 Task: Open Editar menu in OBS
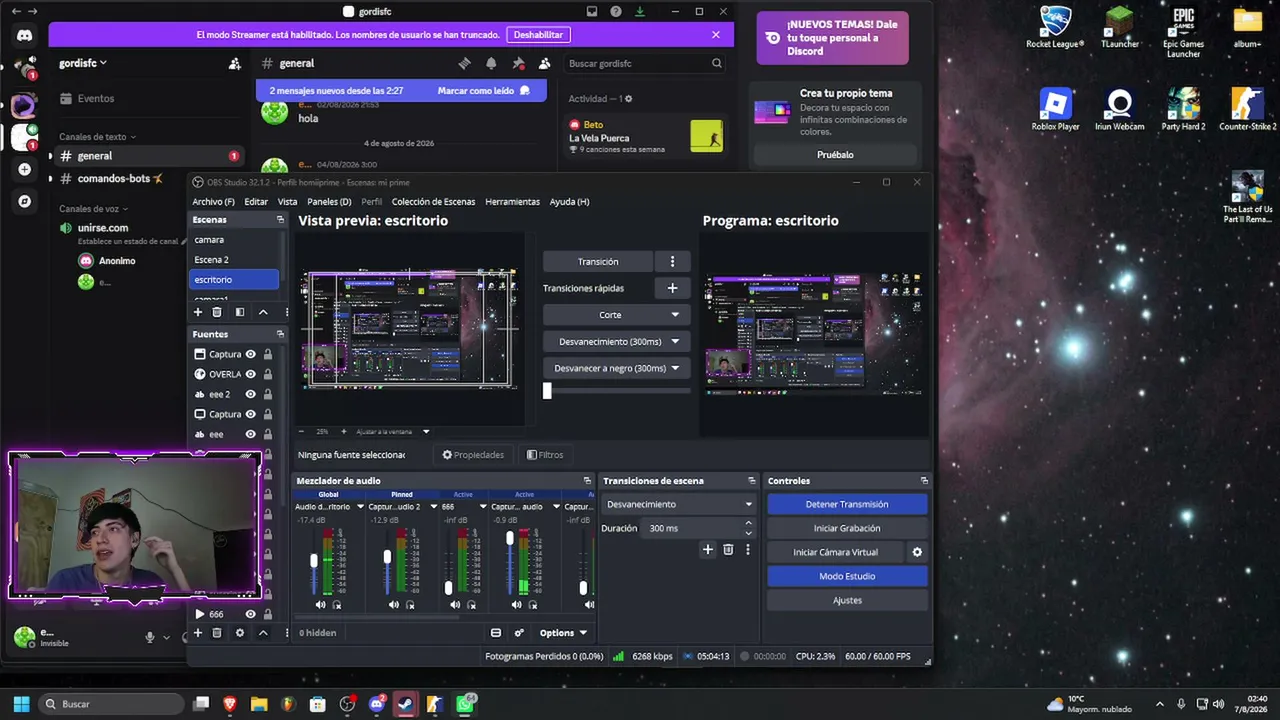(256, 202)
